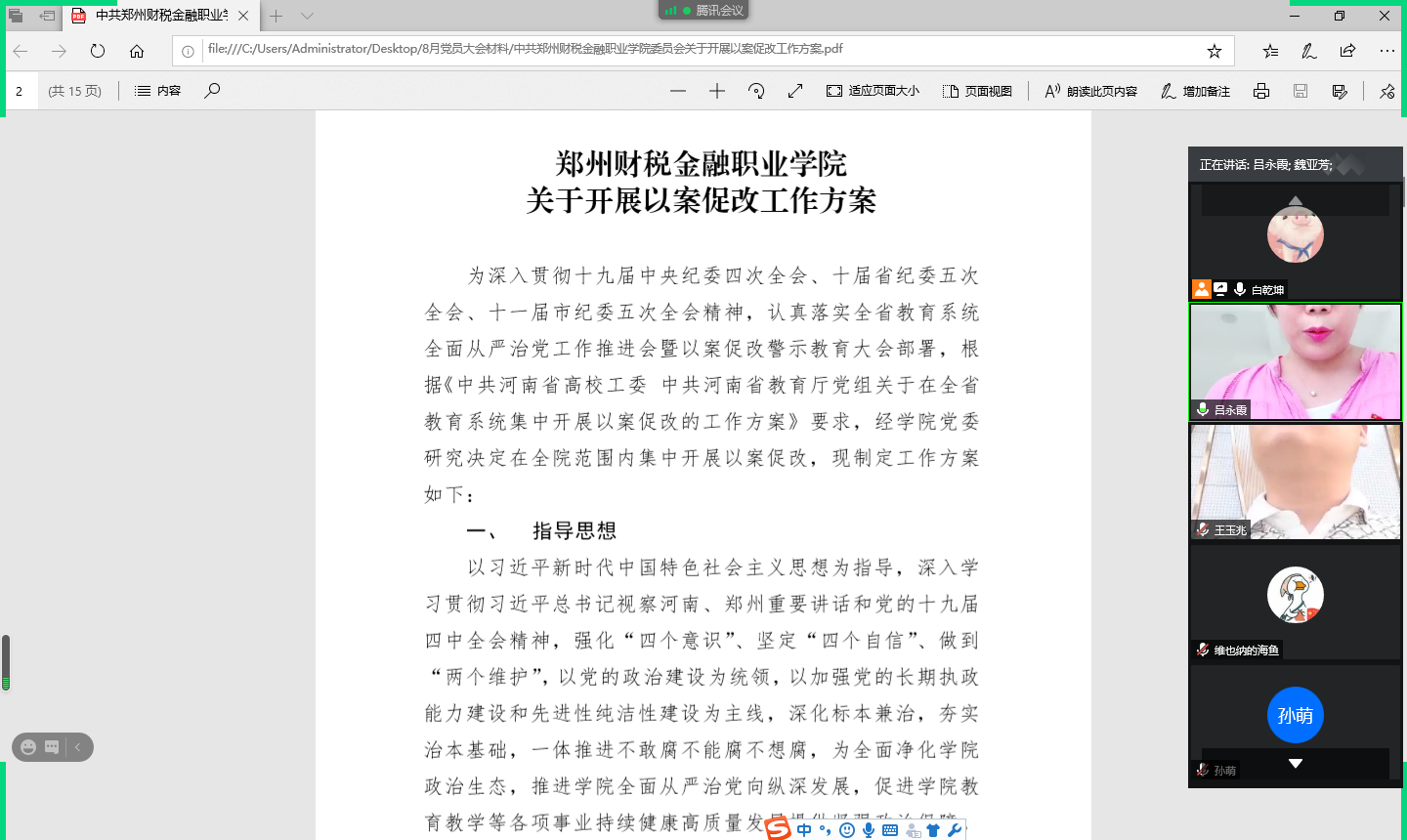1407x840 pixels.
Task: Rotate the PDF page
Action: (756, 91)
